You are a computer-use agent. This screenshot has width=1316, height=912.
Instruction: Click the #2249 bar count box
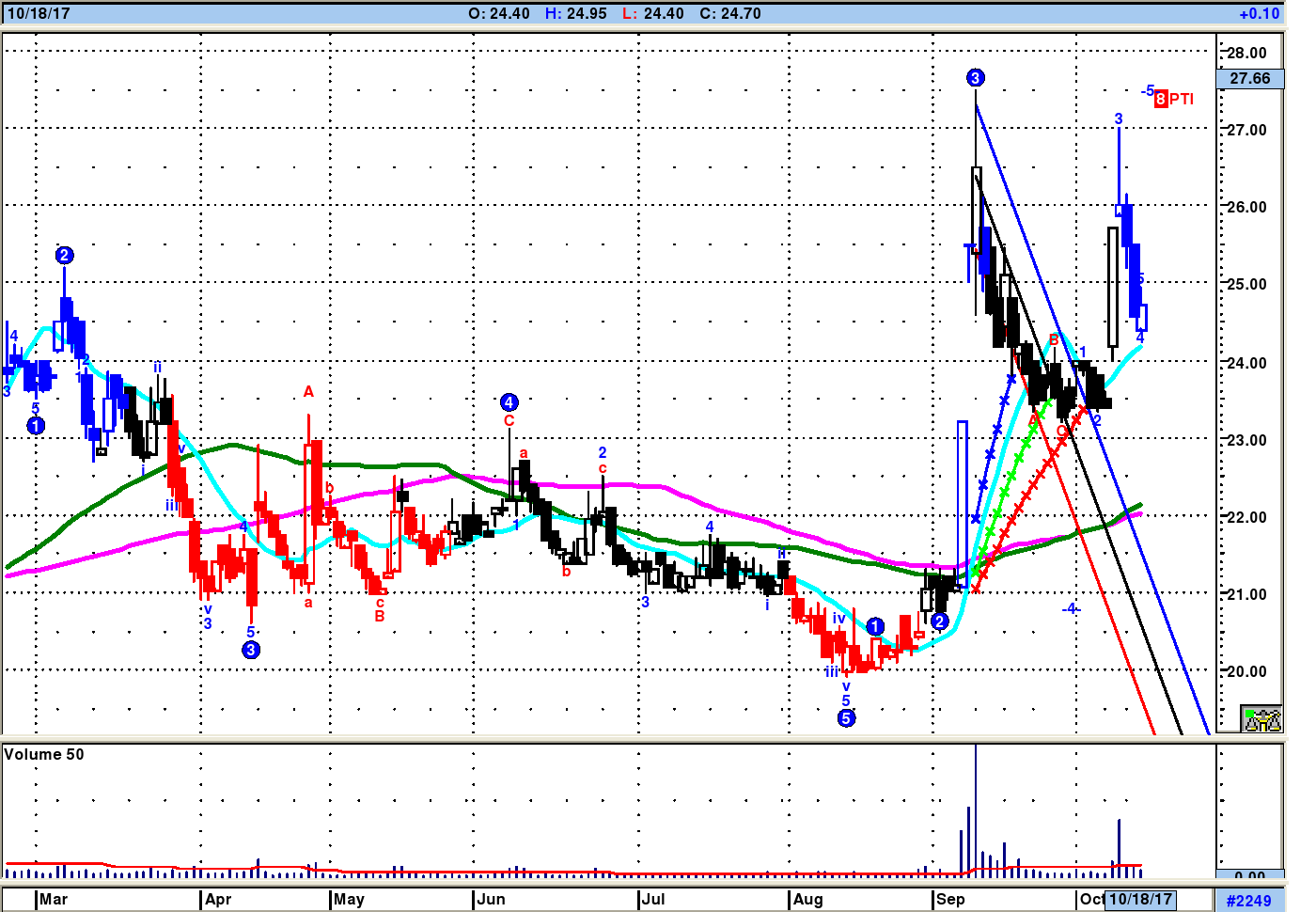[x=1249, y=901]
